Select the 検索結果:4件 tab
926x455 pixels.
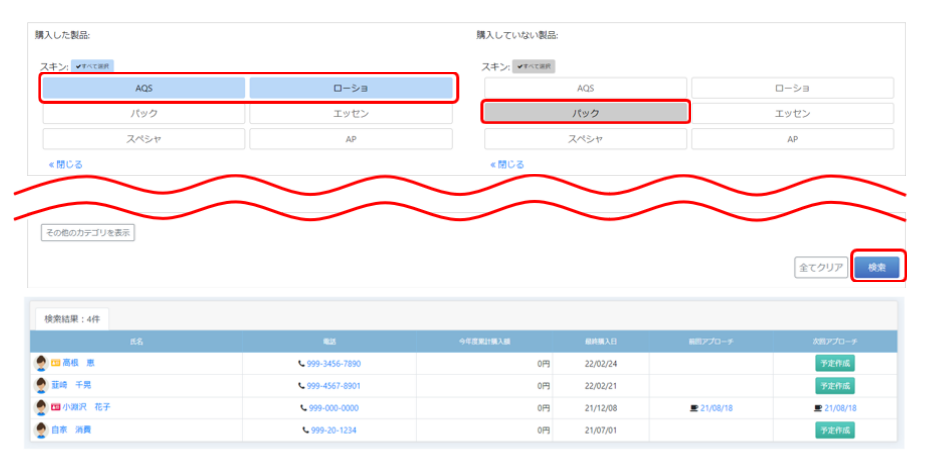tap(70, 317)
